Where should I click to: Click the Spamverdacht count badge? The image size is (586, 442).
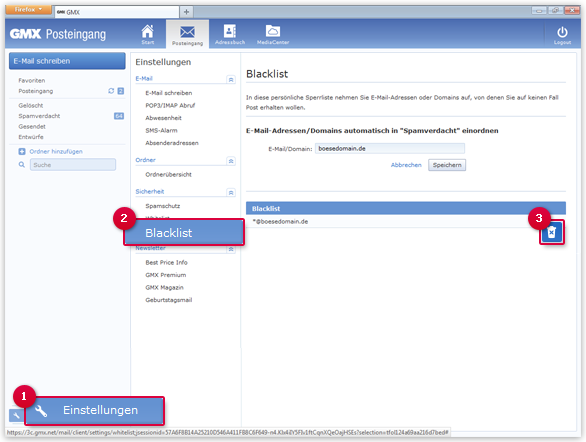click(119, 116)
